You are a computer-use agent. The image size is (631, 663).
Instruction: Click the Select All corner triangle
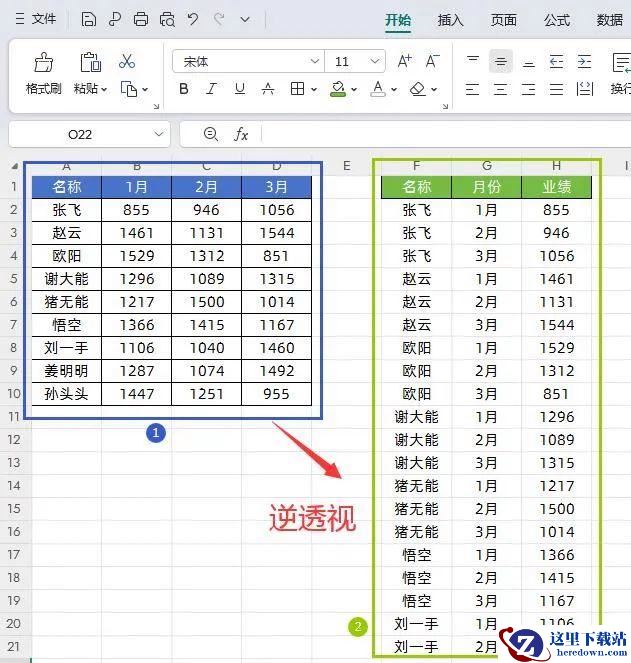click(15, 166)
